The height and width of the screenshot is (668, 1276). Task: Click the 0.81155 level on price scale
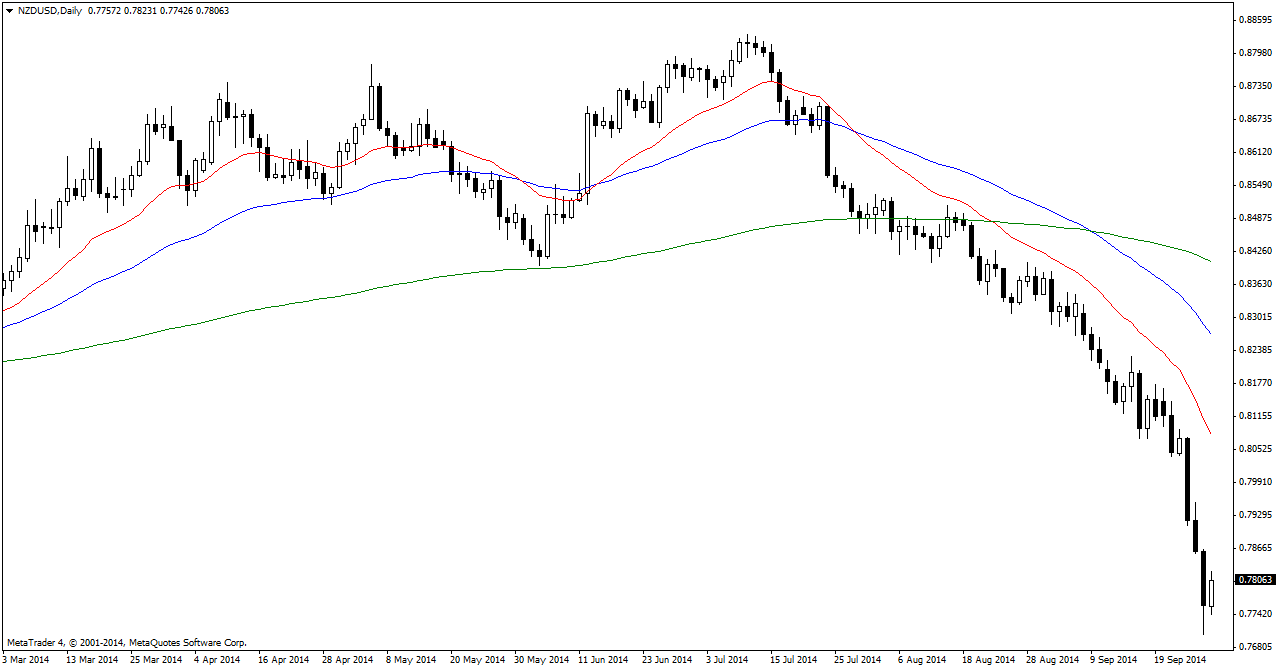click(x=1254, y=415)
